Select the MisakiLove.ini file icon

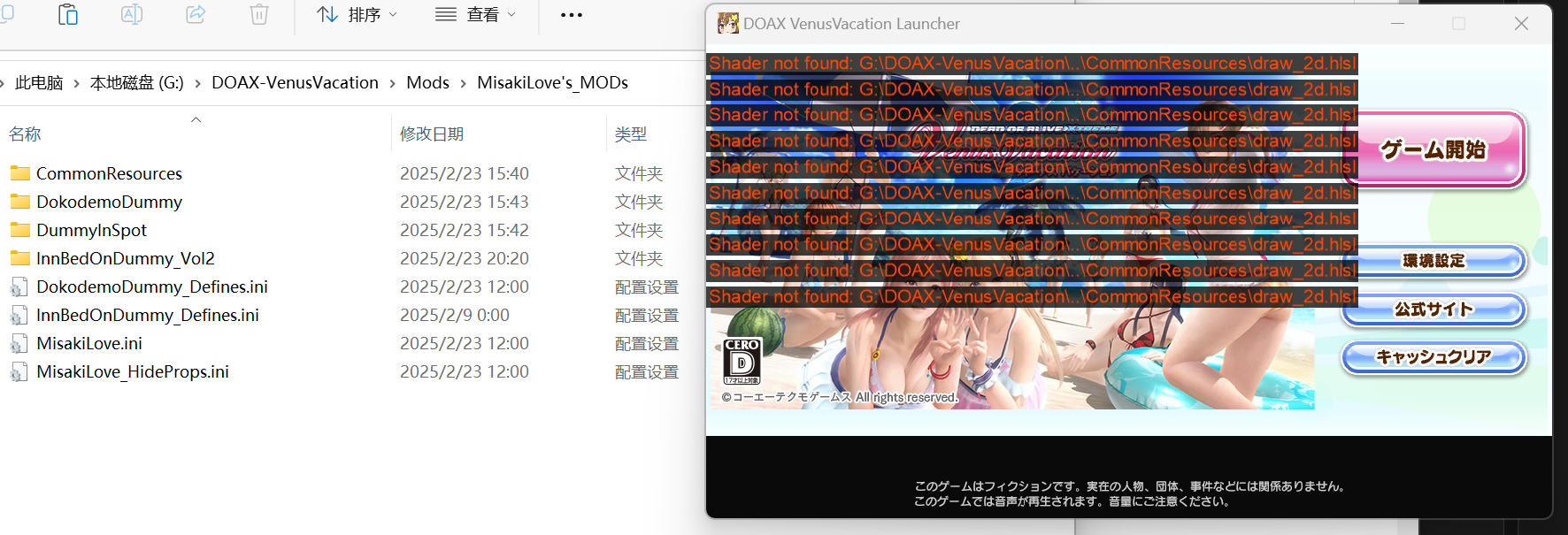pos(19,343)
